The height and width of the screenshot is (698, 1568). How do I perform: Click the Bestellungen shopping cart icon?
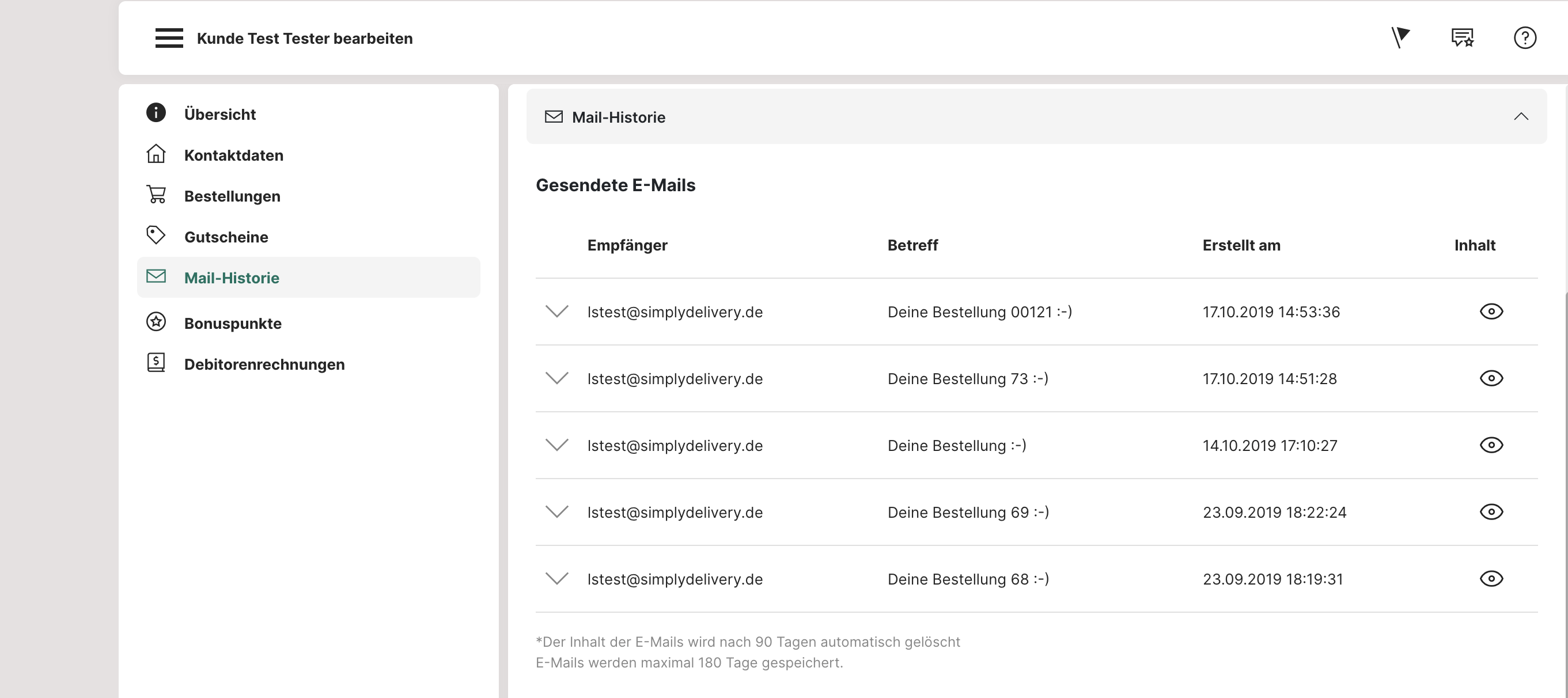click(x=156, y=195)
